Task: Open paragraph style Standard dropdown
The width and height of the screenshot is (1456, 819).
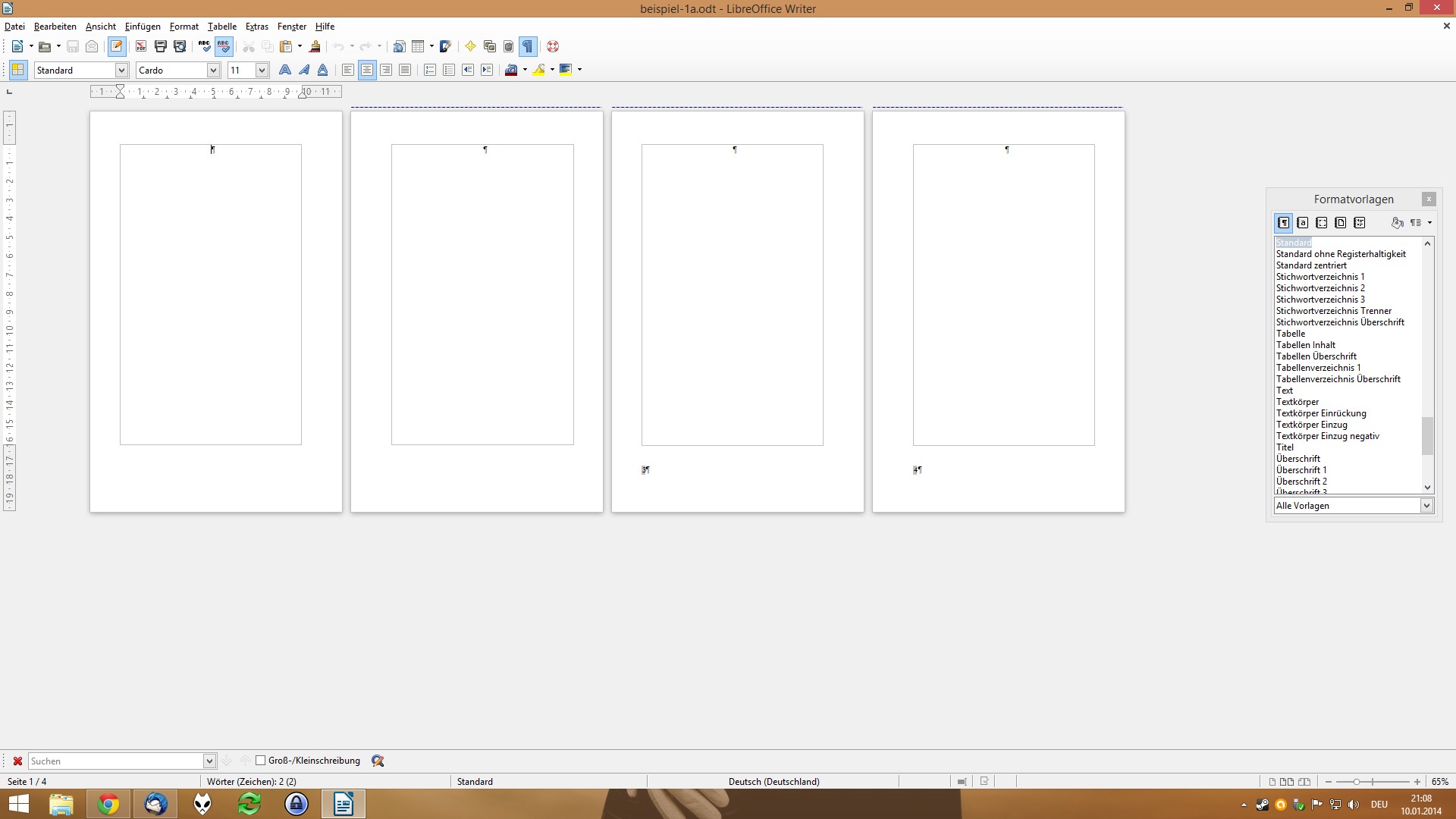Action: (121, 70)
